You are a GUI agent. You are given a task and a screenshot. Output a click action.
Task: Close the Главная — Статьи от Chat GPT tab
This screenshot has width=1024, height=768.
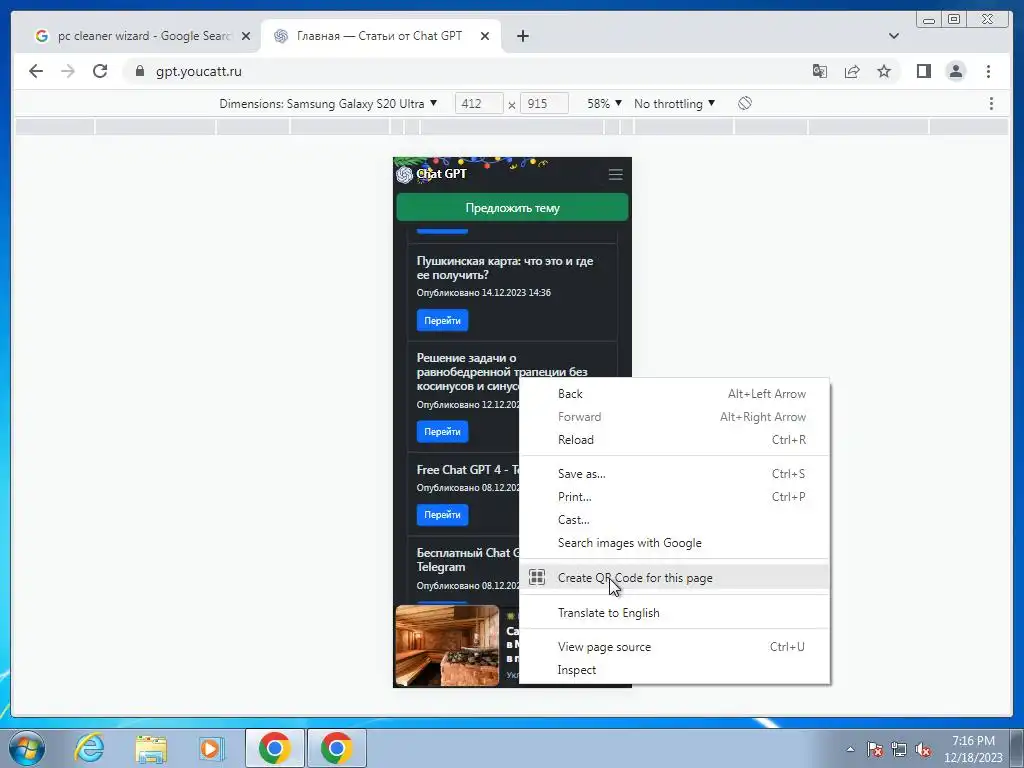pos(485,37)
